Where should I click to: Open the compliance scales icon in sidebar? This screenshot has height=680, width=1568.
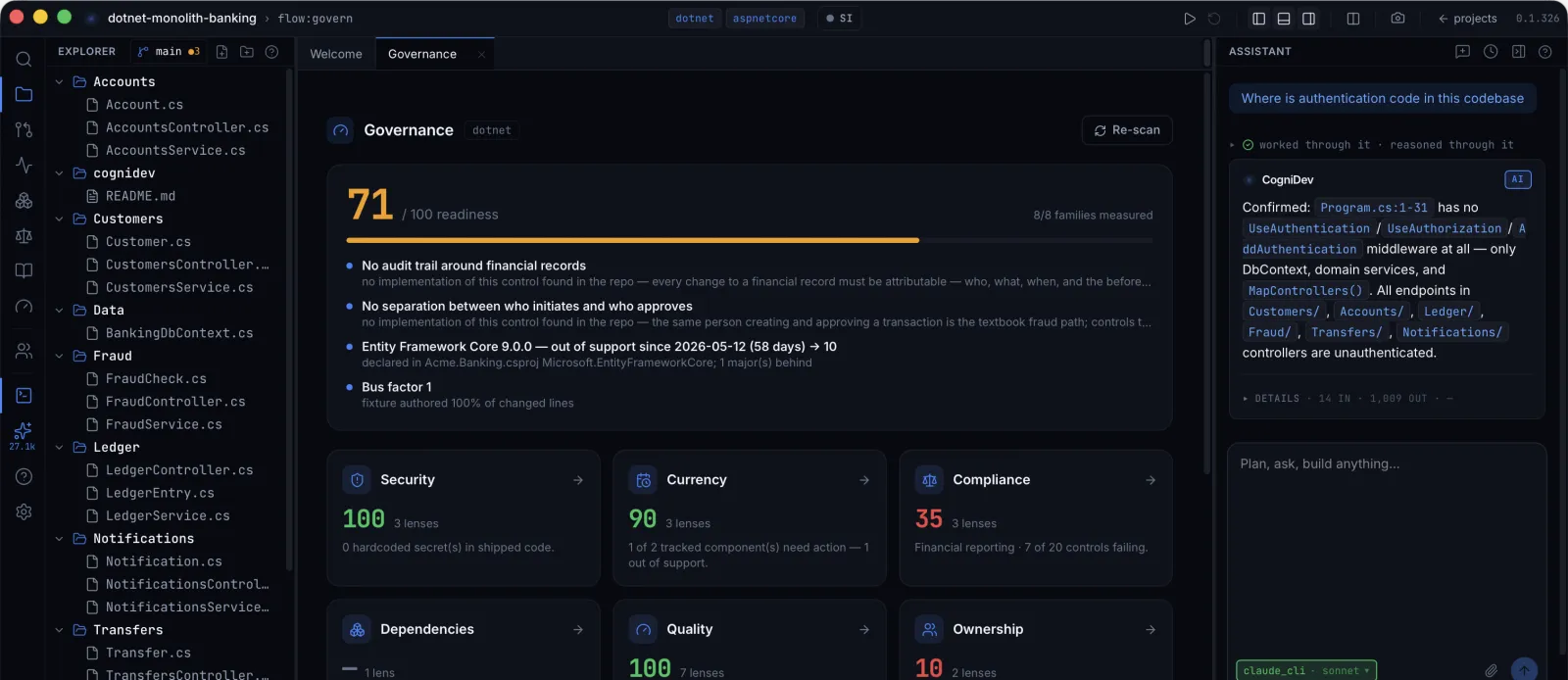(x=24, y=235)
